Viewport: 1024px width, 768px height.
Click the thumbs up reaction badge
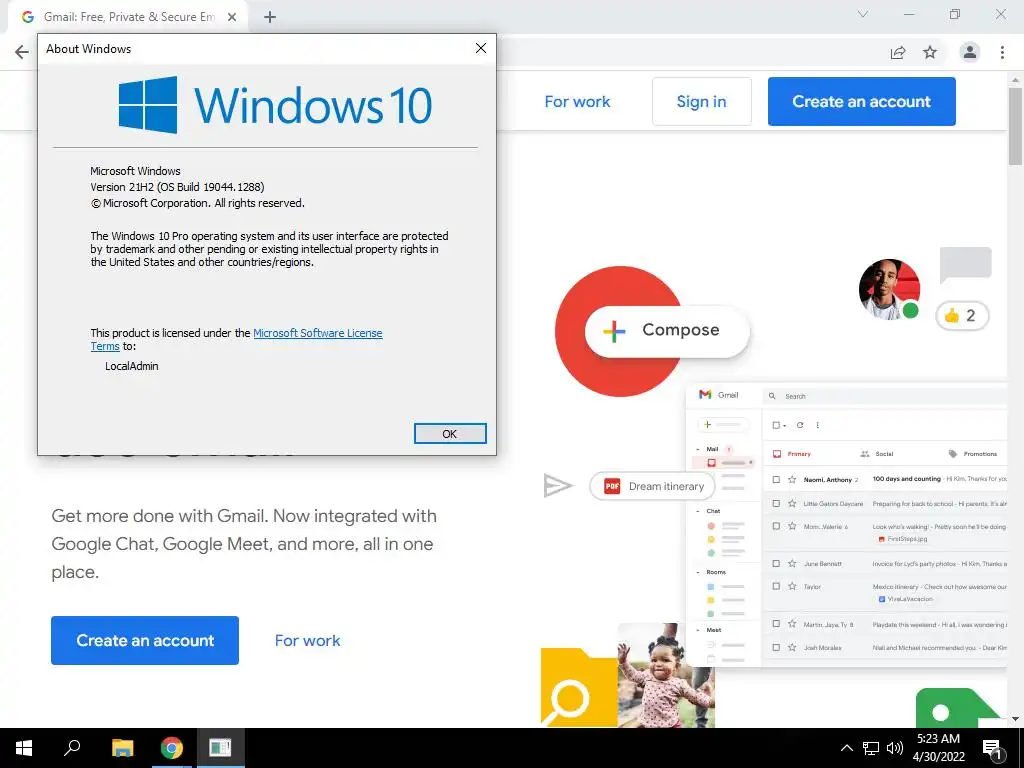click(x=961, y=316)
